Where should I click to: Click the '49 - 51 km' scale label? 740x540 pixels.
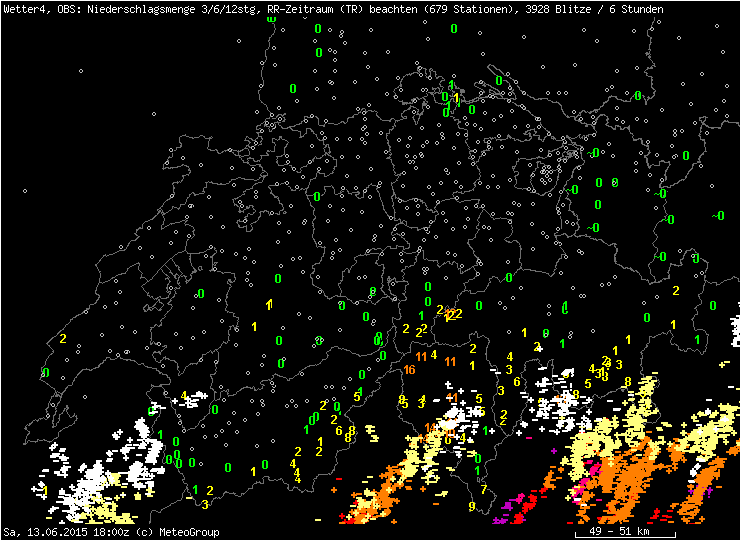point(619,532)
